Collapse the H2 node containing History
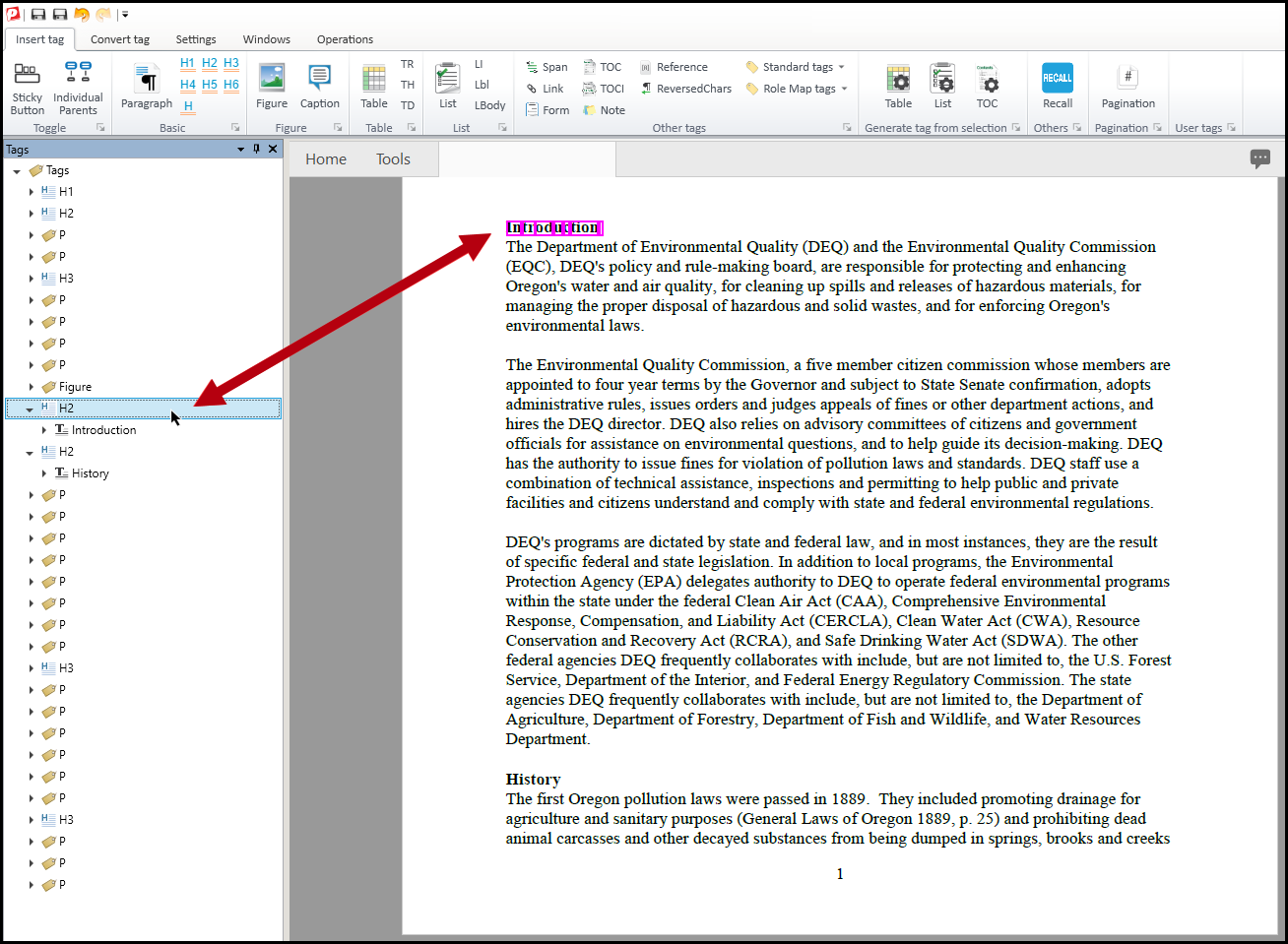Image resolution: width=1288 pixels, height=944 pixels. point(30,453)
